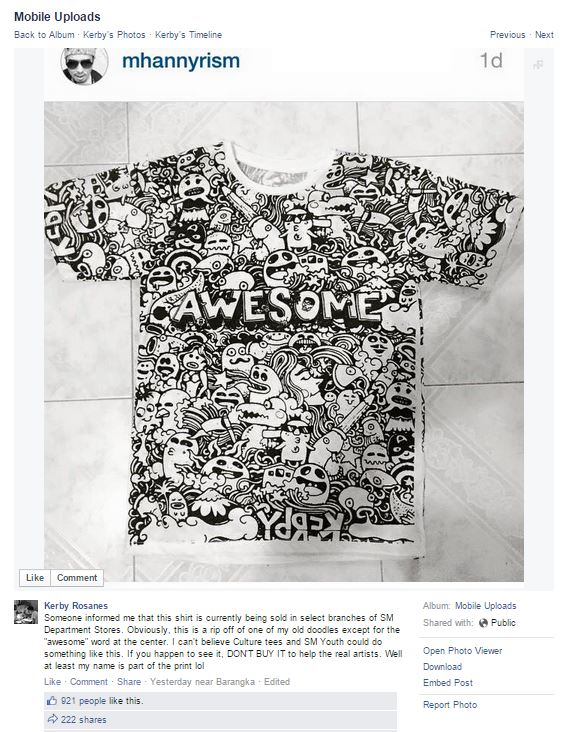
Task: Click mhannyrism's round profile picture
Action: click(x=84, y=64)
